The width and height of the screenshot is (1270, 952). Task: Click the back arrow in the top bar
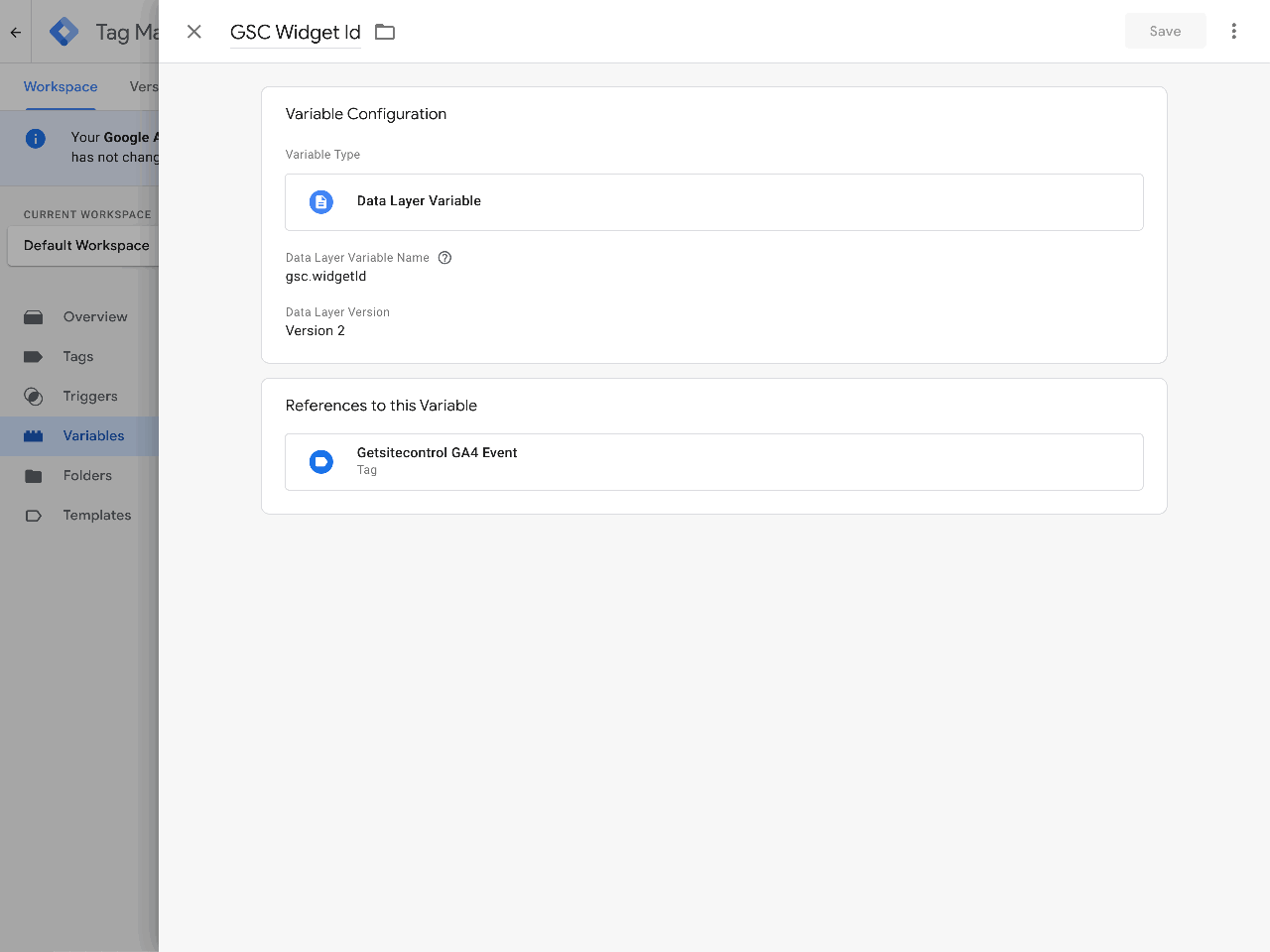[14, 31]
